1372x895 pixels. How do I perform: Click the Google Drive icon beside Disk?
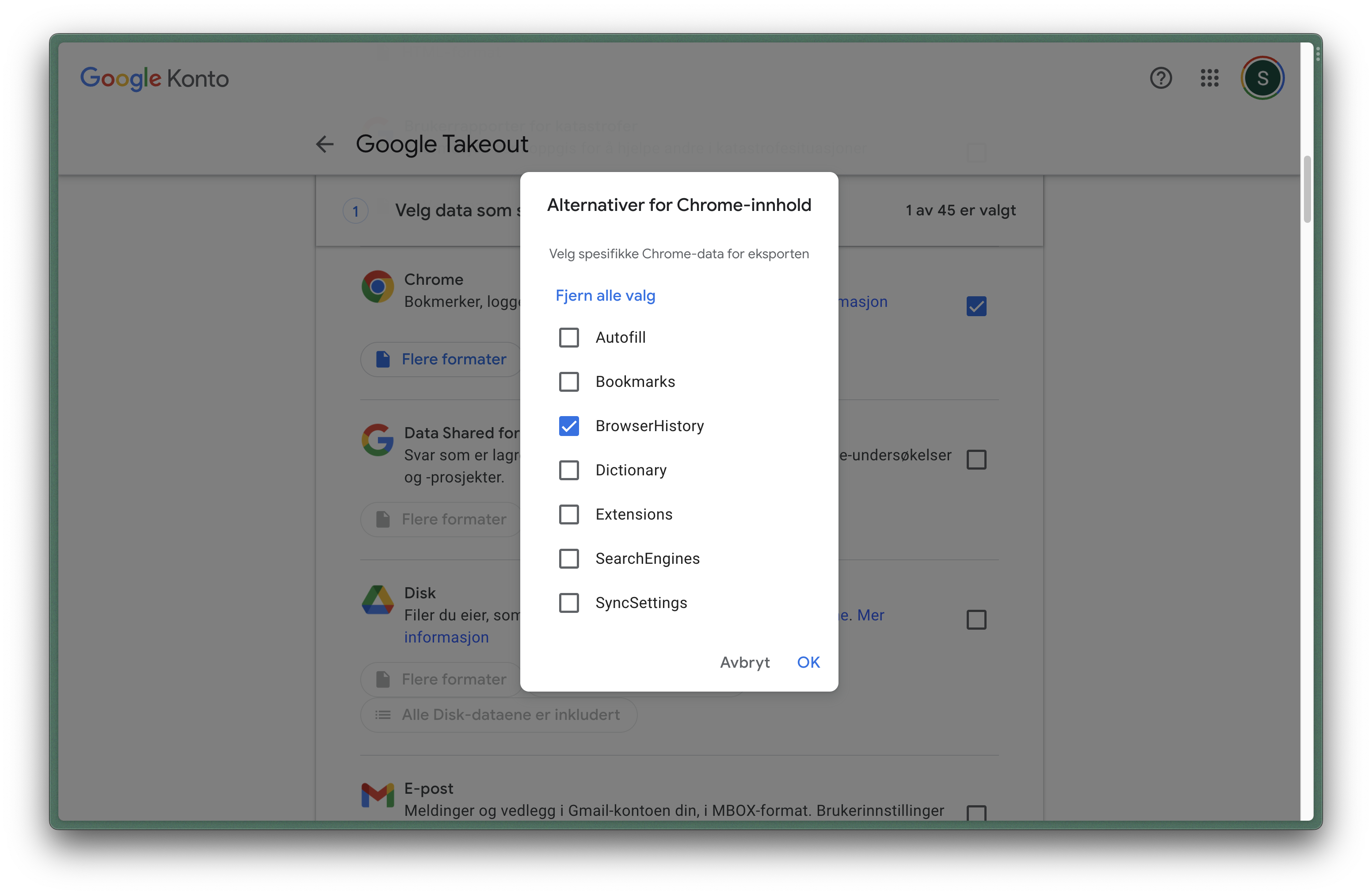(x=377, y=600)
